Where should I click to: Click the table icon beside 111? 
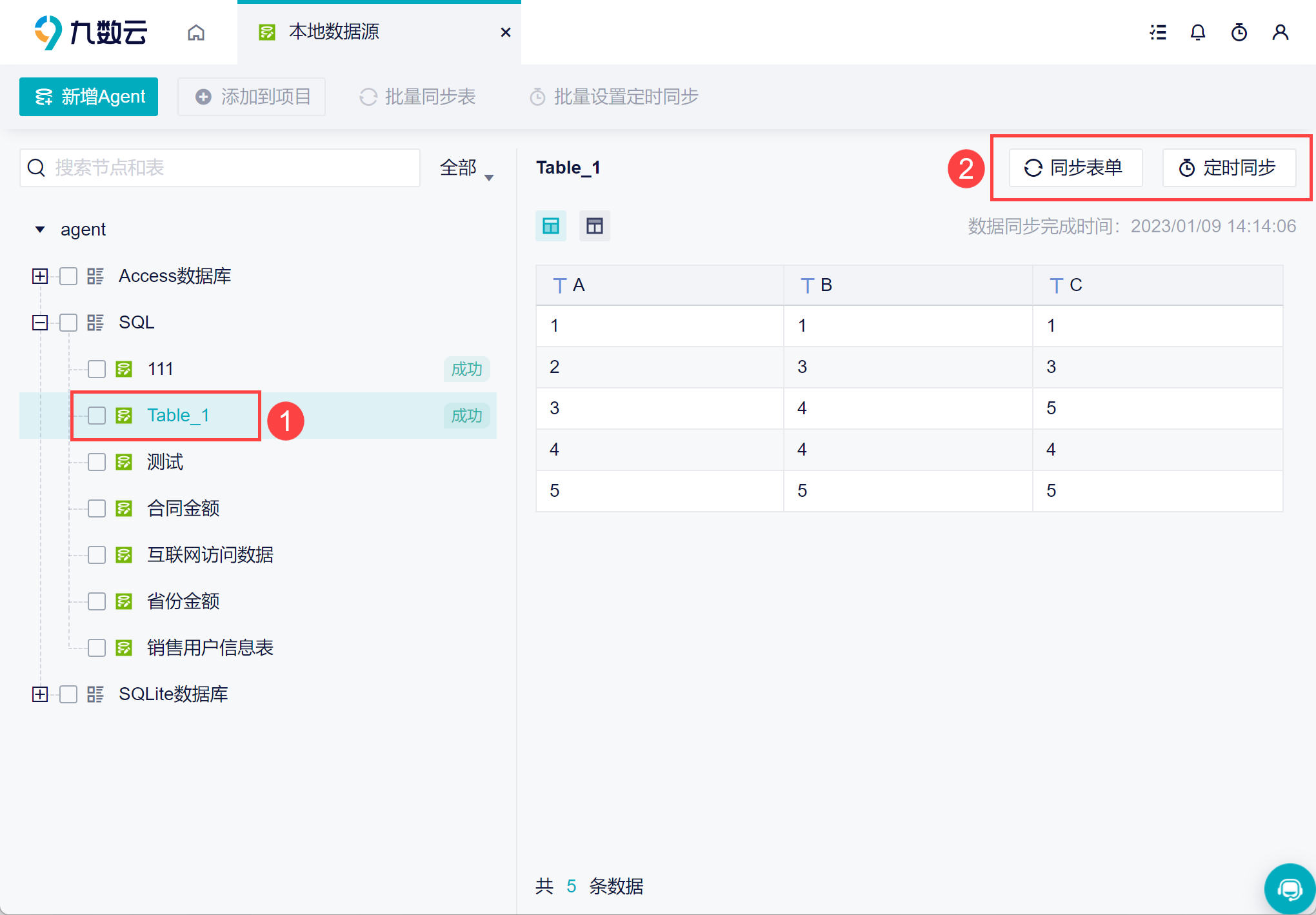124,369
